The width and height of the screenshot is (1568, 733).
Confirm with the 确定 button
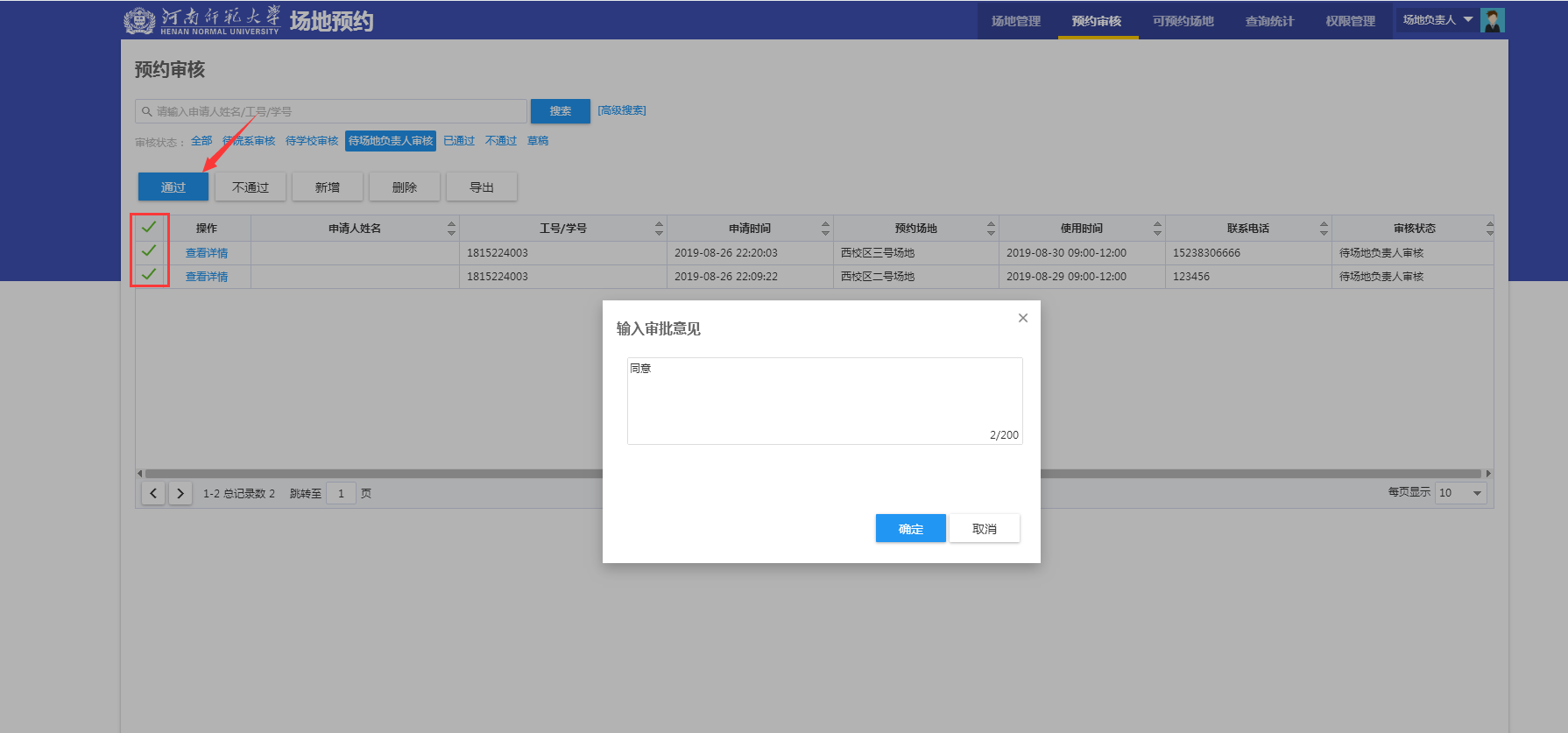point(910,529)
